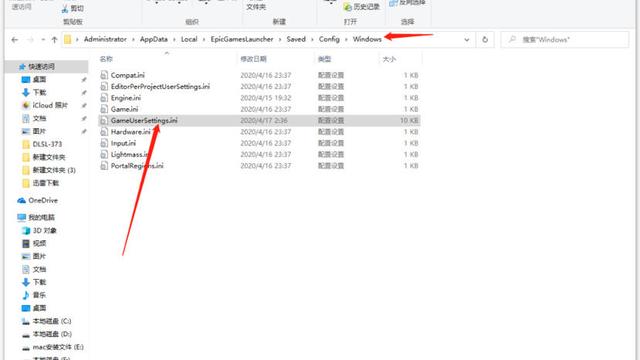Screen dimensions: 640x360
Task: Open pinned 图片 under quick access
Action: click(x=39, y=131)
